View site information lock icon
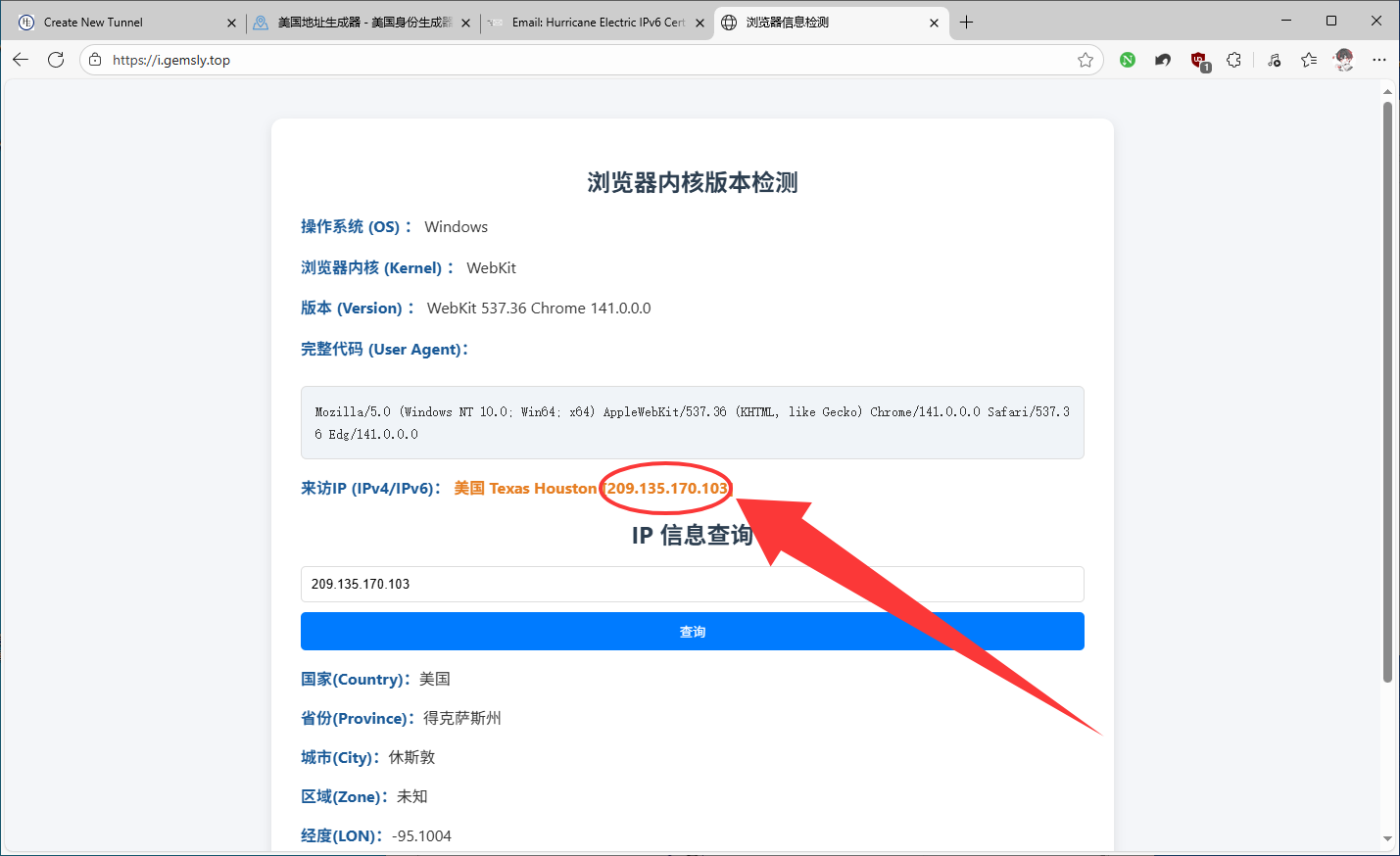 click(x=95, y=60)
